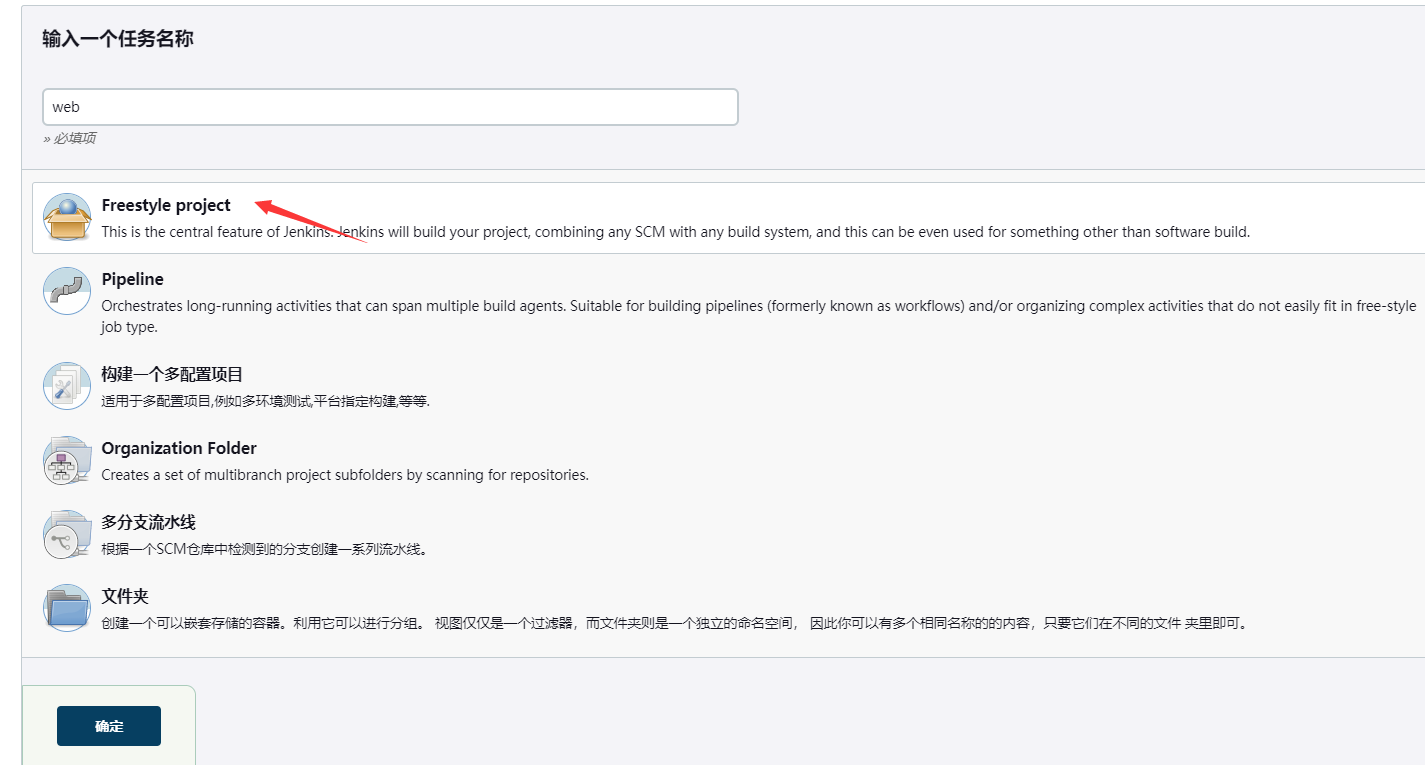The image size is (1425, 765).
Task: Focus the task name field containing "web"
Action: click(390, 107)
